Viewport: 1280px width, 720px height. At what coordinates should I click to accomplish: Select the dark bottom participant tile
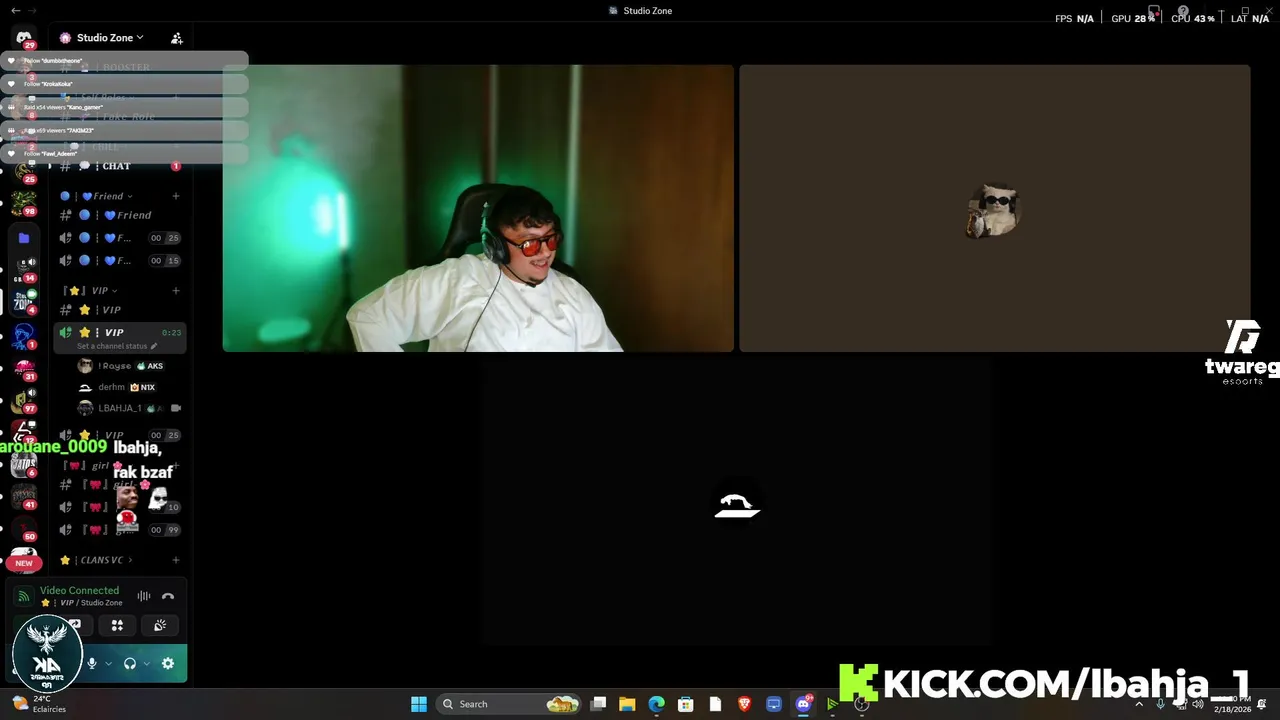click(x=737, y=503)
